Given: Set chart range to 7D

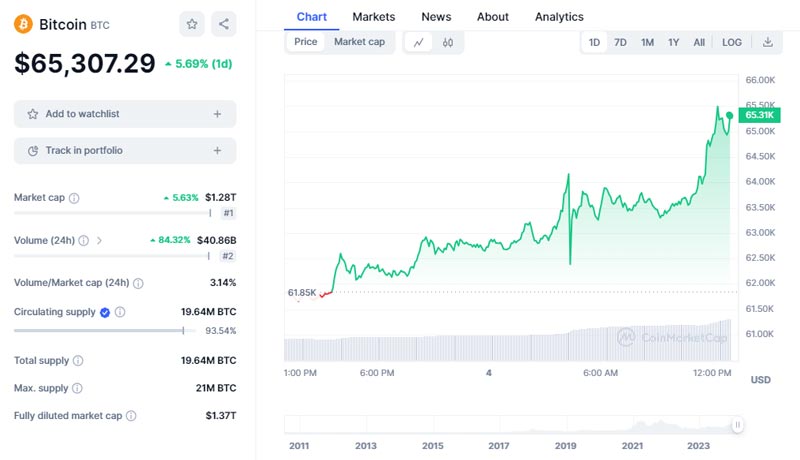Looking at the screenshot, I should (620, 42).
